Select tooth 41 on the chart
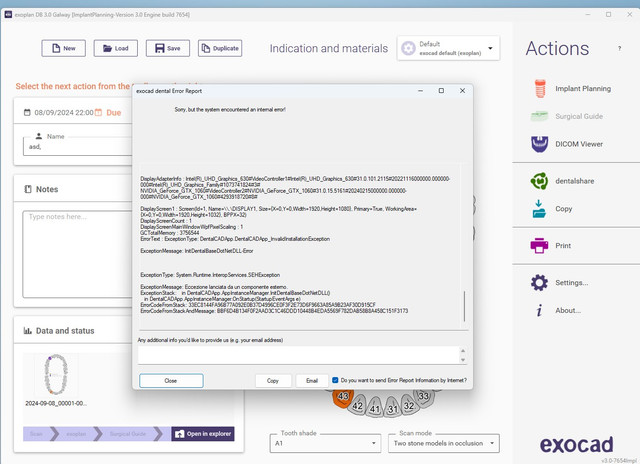The image size is (640, 464). tap(374, 408)
